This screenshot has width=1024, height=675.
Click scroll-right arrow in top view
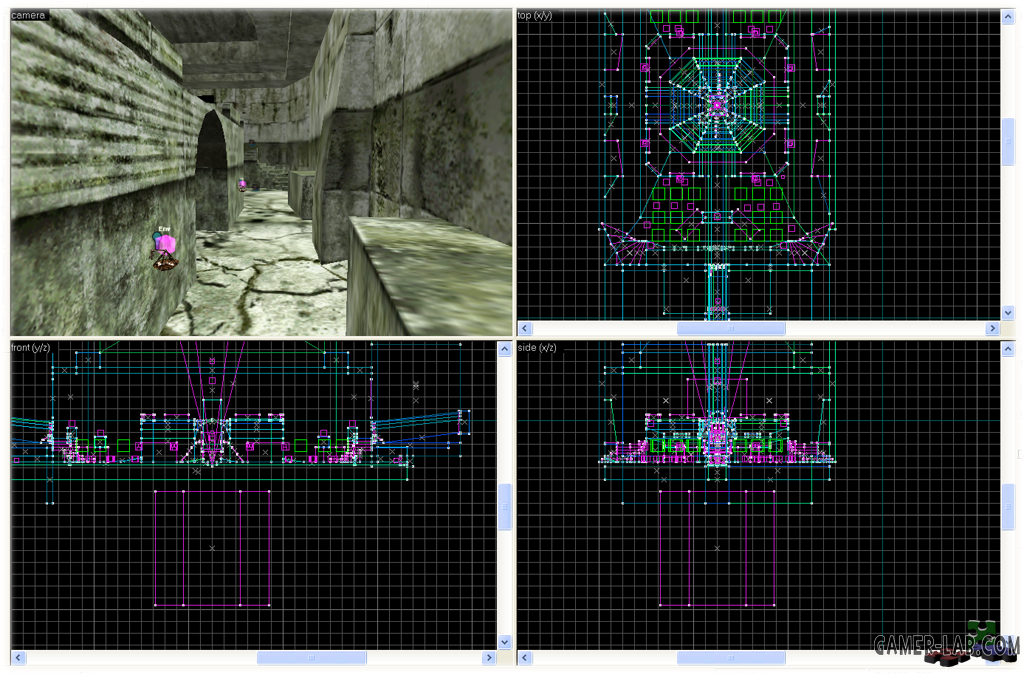tap(993, 328)
